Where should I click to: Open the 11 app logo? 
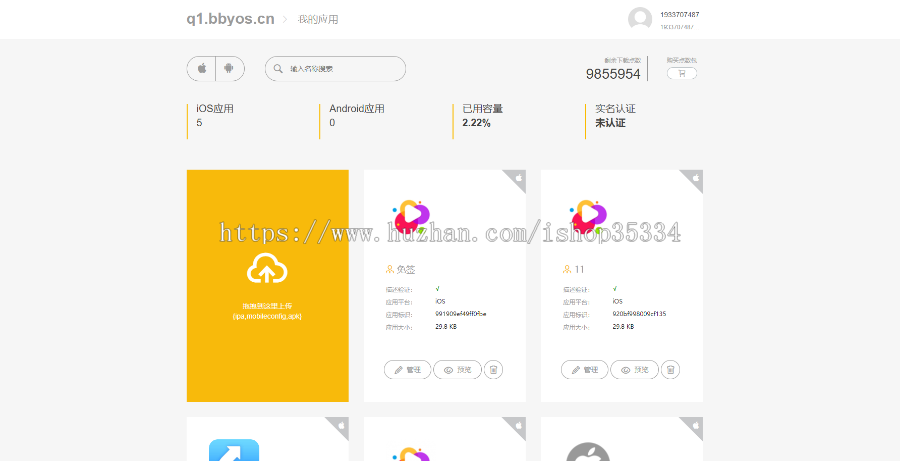[x=587, y=217]
